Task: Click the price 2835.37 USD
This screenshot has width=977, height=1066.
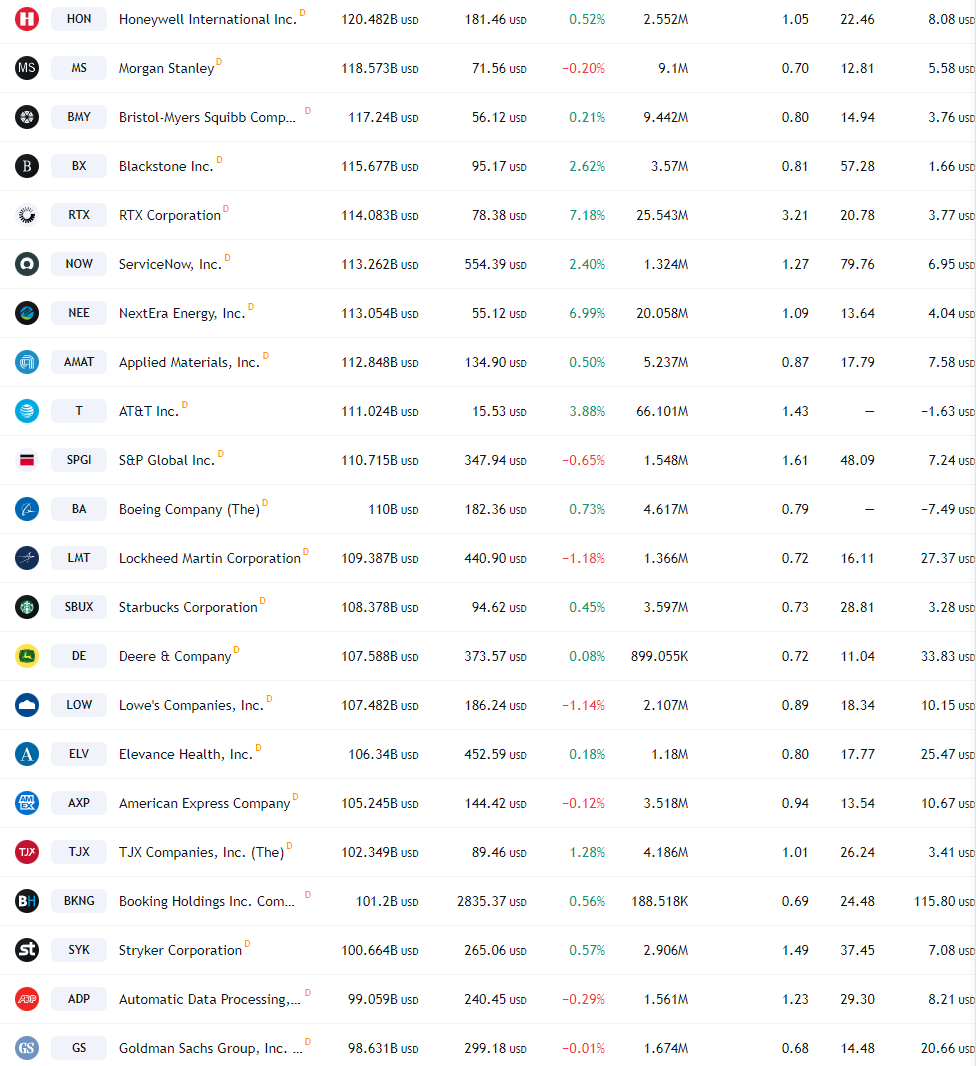Action: point(492,900)
